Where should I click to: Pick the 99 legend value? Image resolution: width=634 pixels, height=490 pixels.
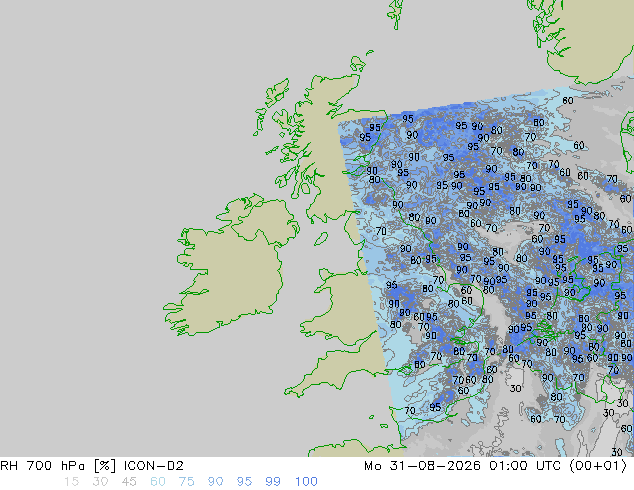[273, 482]
